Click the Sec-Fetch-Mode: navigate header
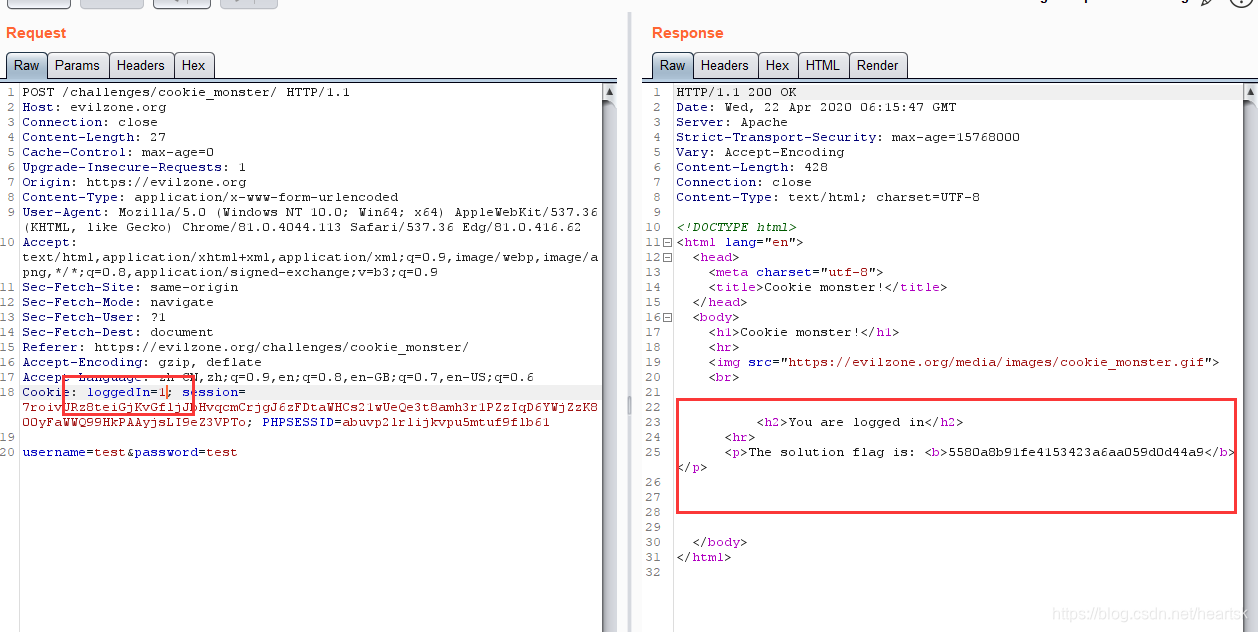This screenshot has height=632, width=1258. (x=118, y=302)
